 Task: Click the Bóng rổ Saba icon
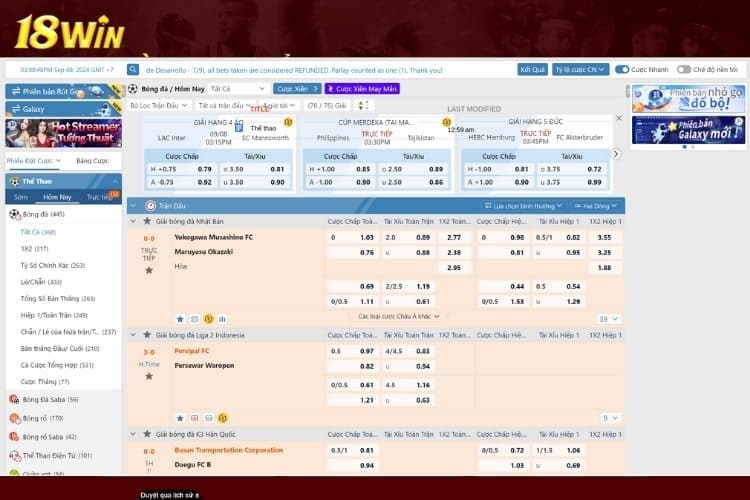(x=14, y=437)
